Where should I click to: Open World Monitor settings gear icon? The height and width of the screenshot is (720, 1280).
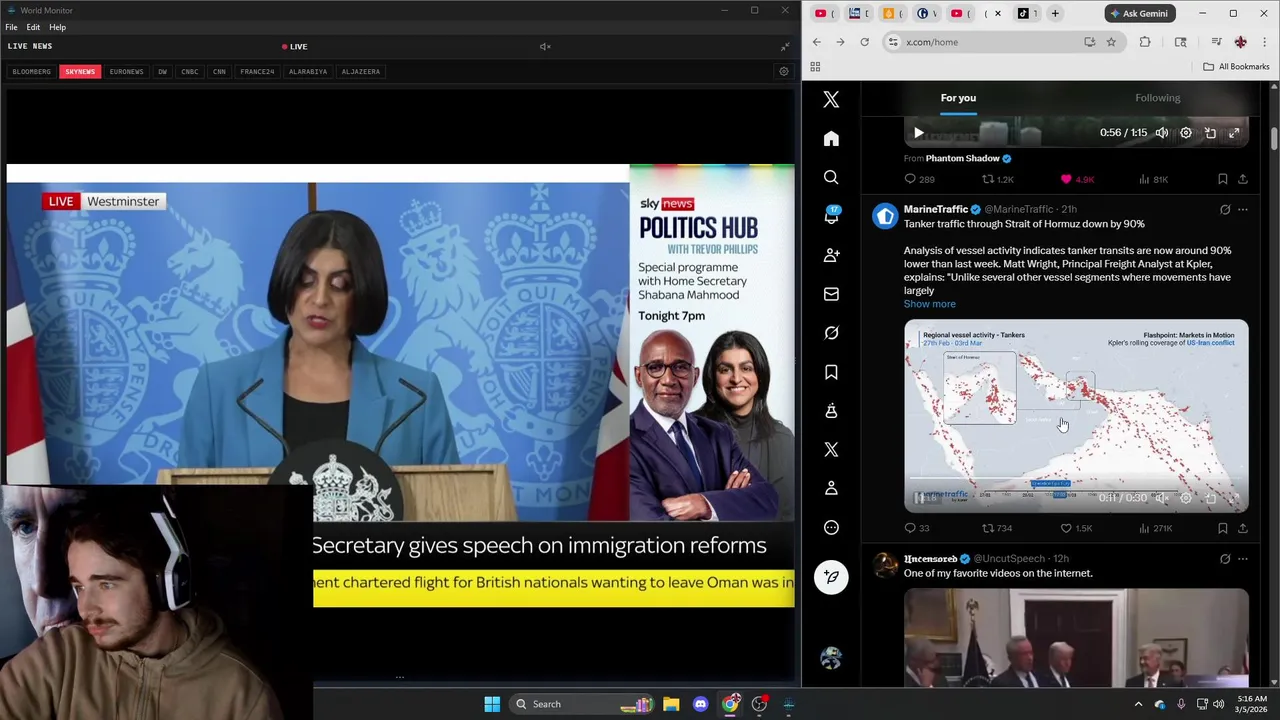(784, 72)
